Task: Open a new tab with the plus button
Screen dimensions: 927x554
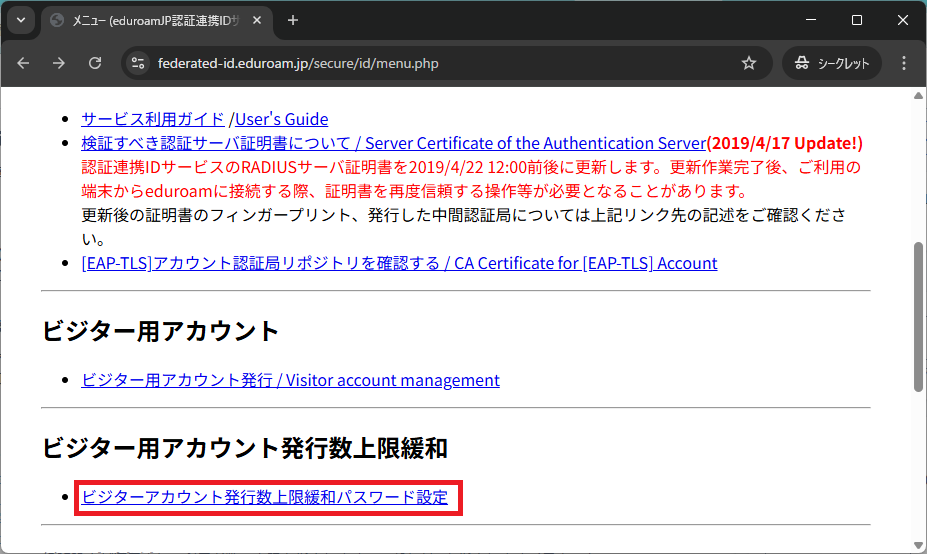Action: tap(293, 20)
